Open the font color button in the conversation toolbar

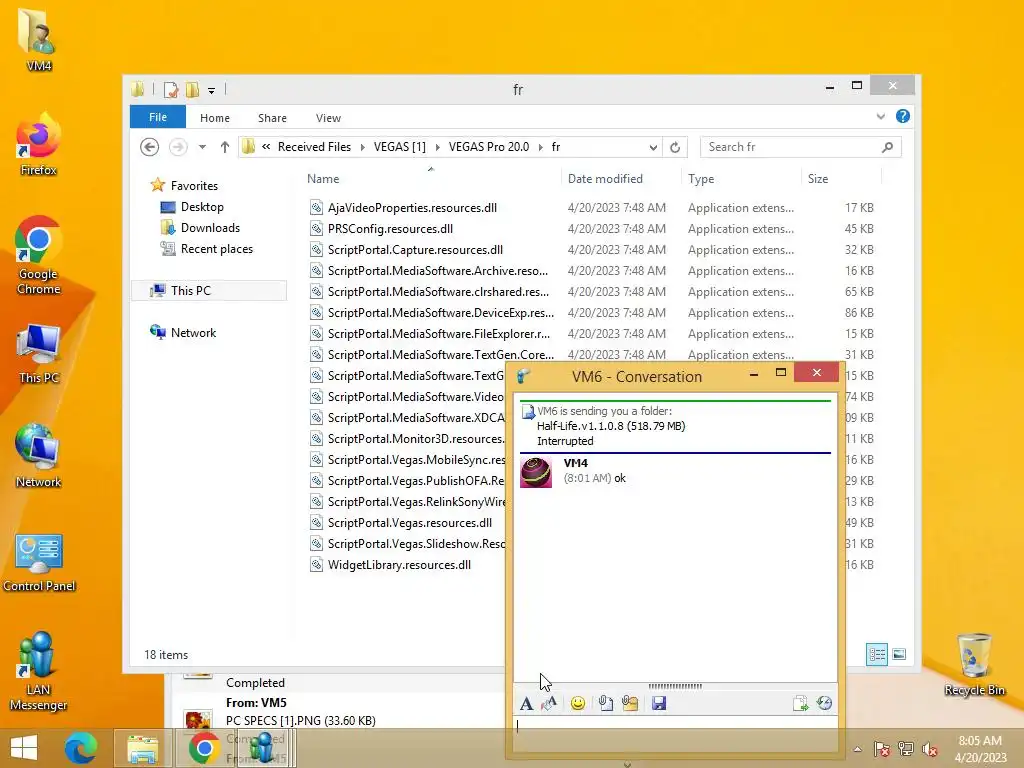coord(549,703)
